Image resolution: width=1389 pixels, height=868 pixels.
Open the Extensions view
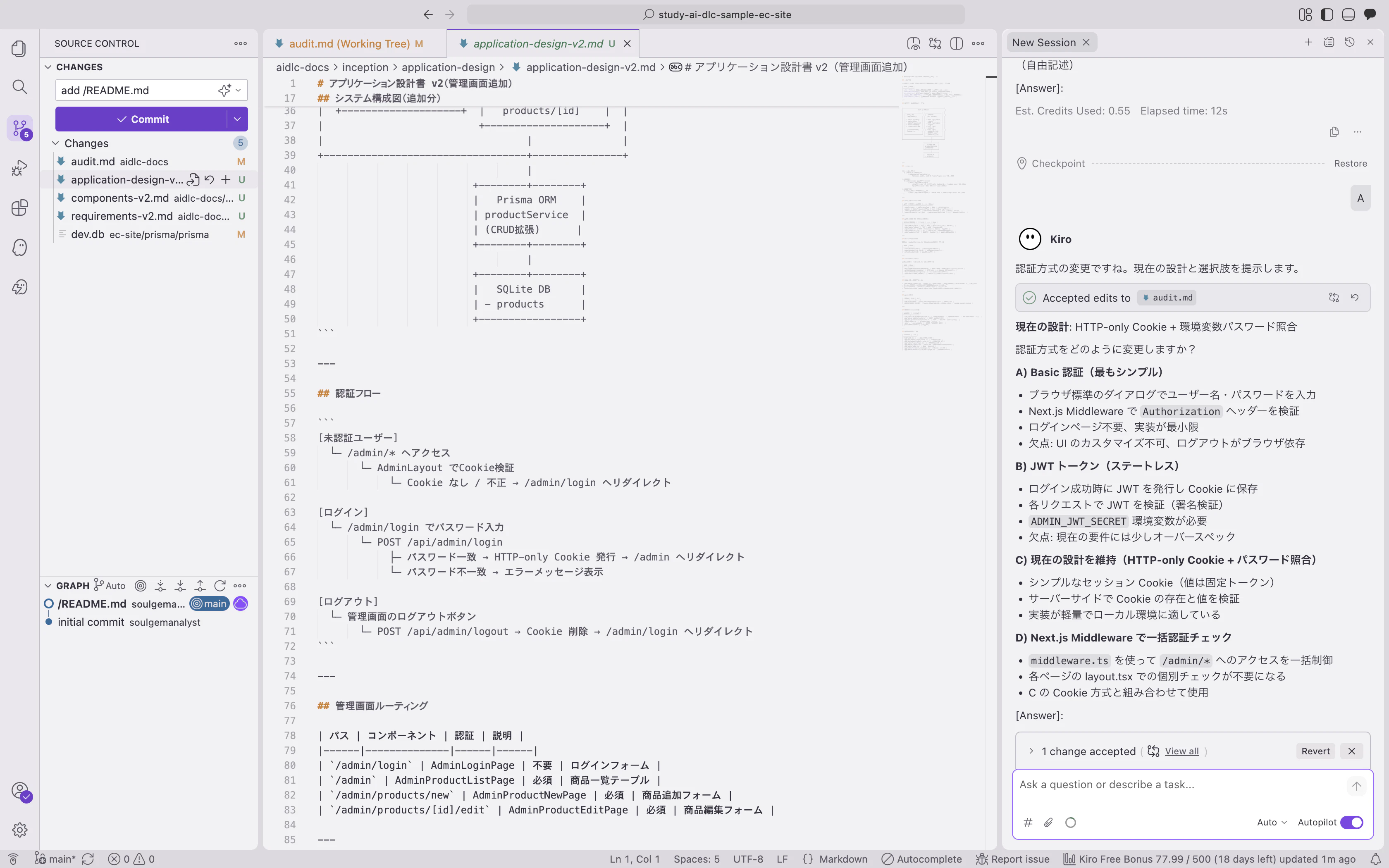19,207
